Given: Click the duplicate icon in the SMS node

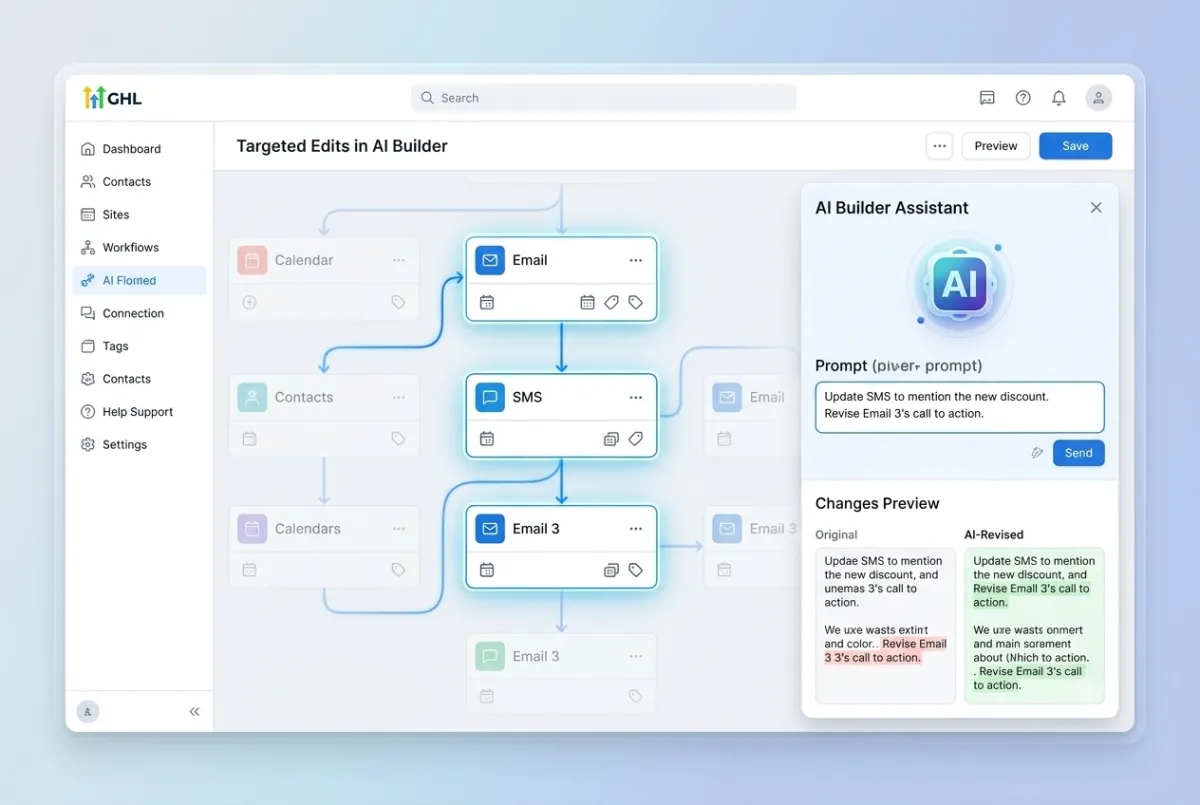Looking at the screenshot, I should click(611, 439).
